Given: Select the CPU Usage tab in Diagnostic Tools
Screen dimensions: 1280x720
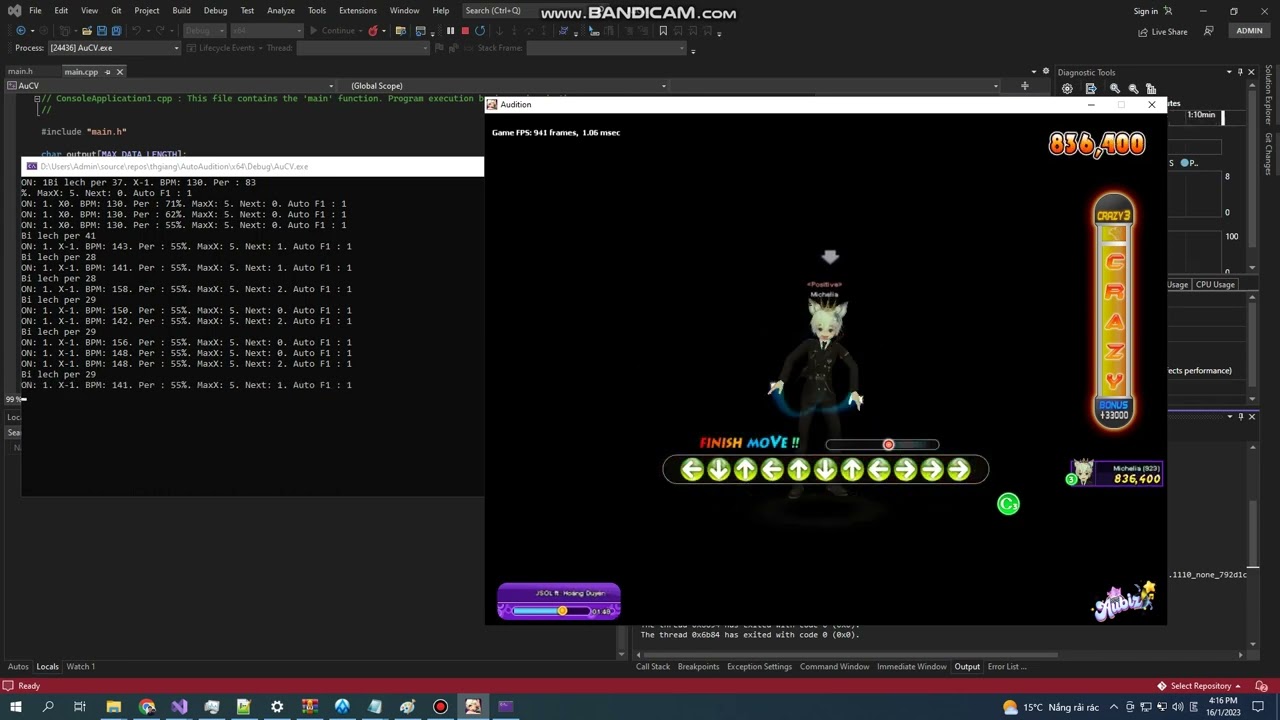Looking at the screenshot, I should coord(1215,285).
